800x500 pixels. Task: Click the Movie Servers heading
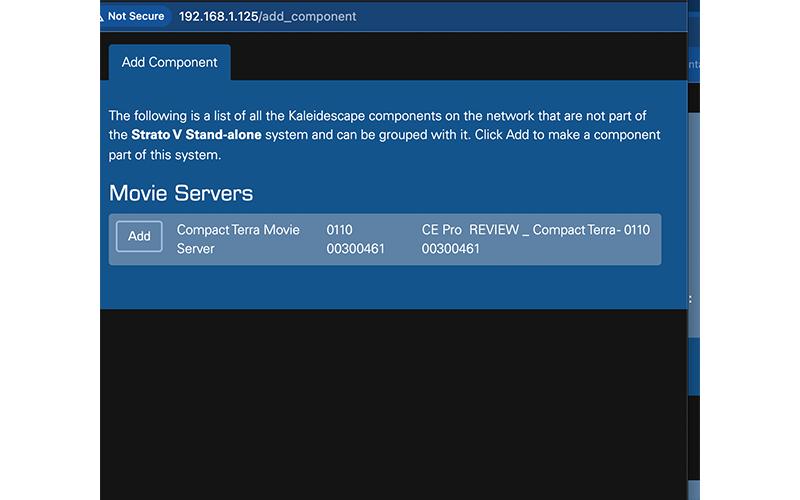181,193
